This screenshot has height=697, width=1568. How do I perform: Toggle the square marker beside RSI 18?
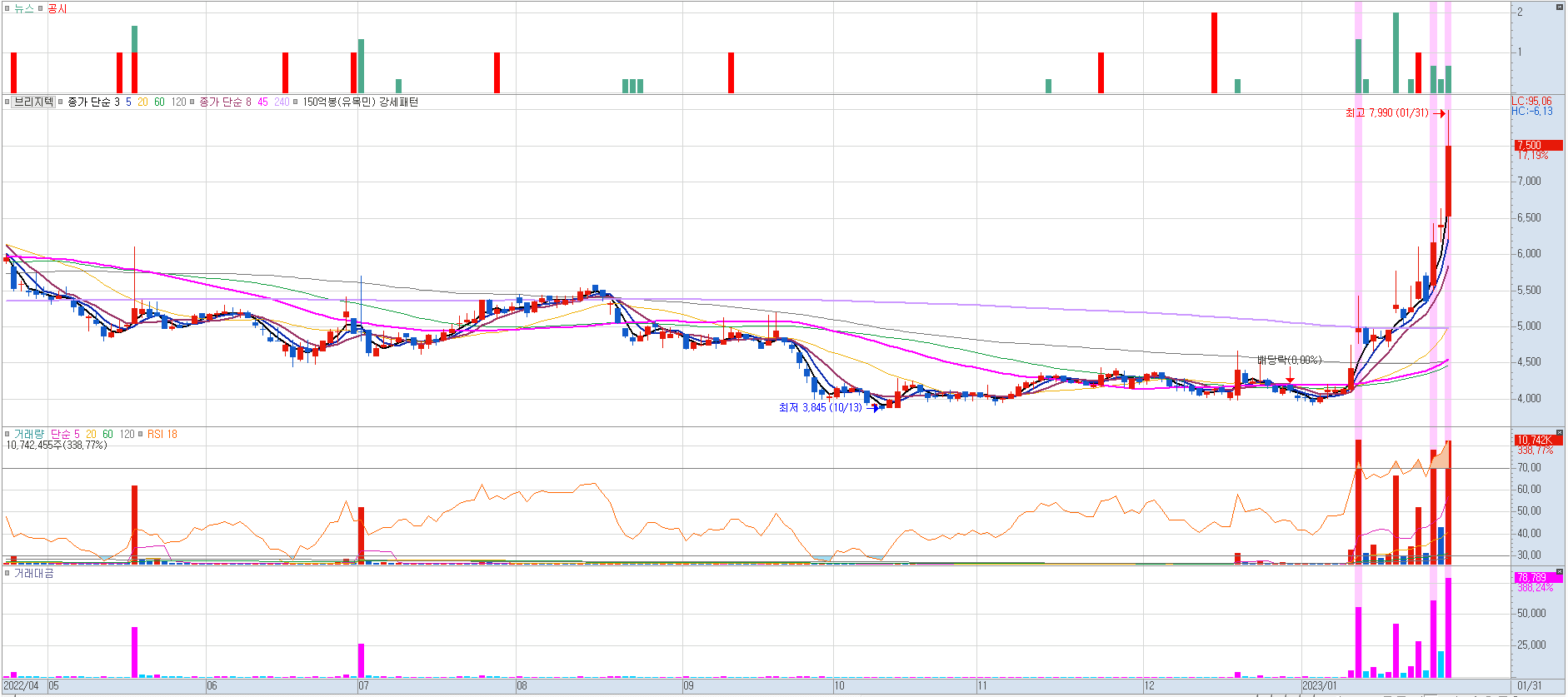(141, 434)
